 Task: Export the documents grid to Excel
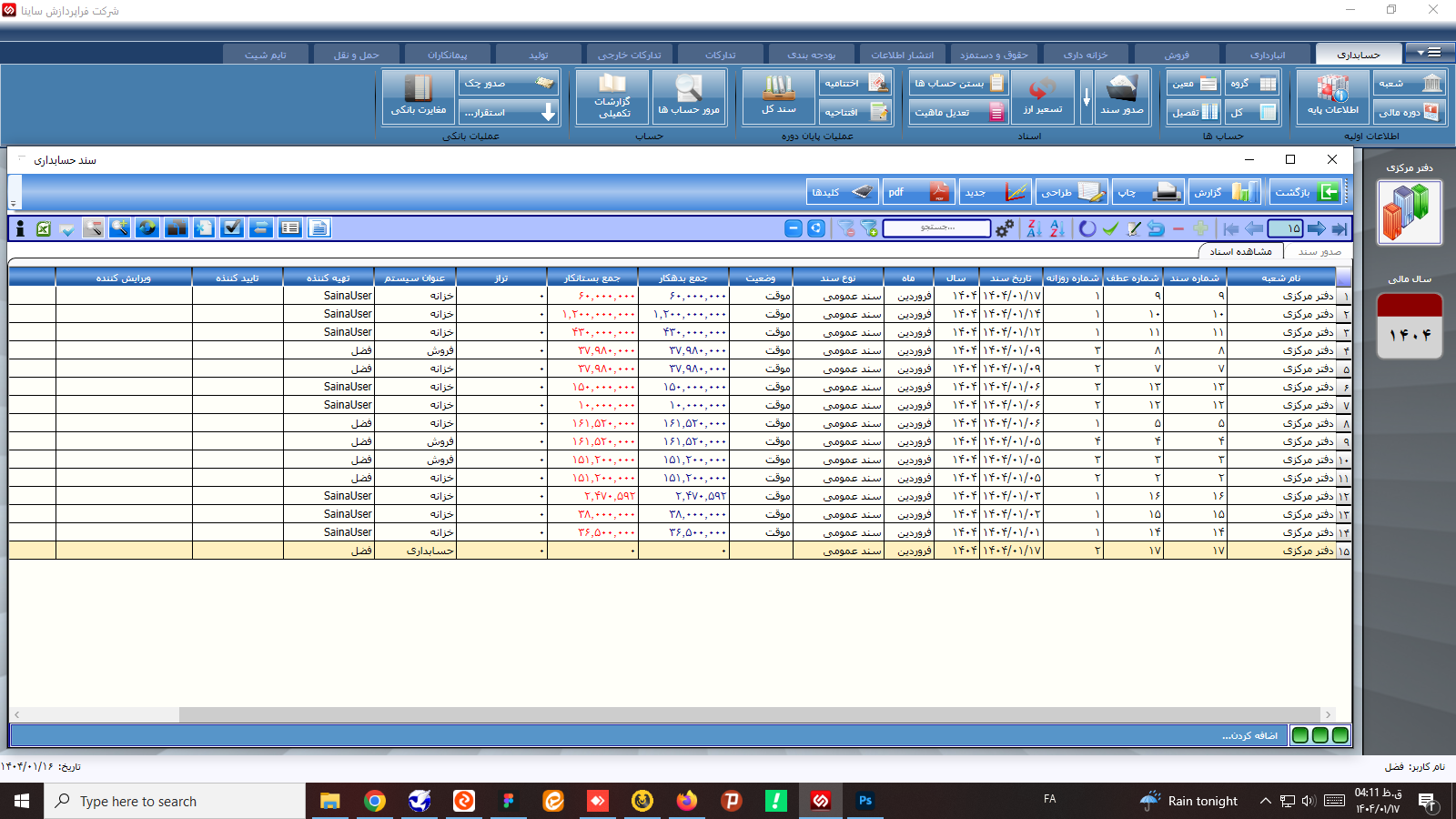pyautogui.click(x=42, y=228)
